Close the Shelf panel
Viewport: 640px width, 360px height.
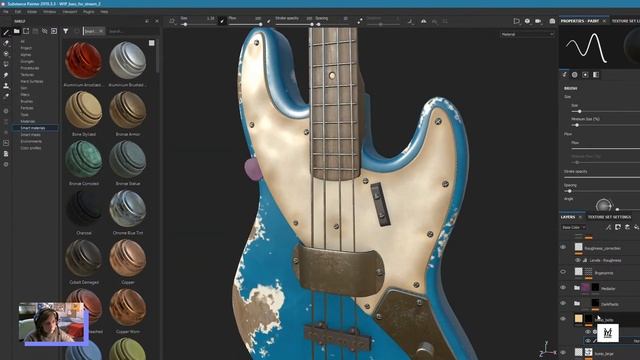[x=157, y=21]
